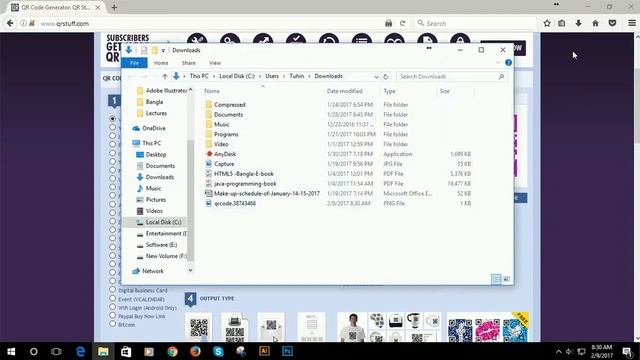Open the Compressed folder
This screenshot has height=360, width=640.
click(x=229, y=105)
